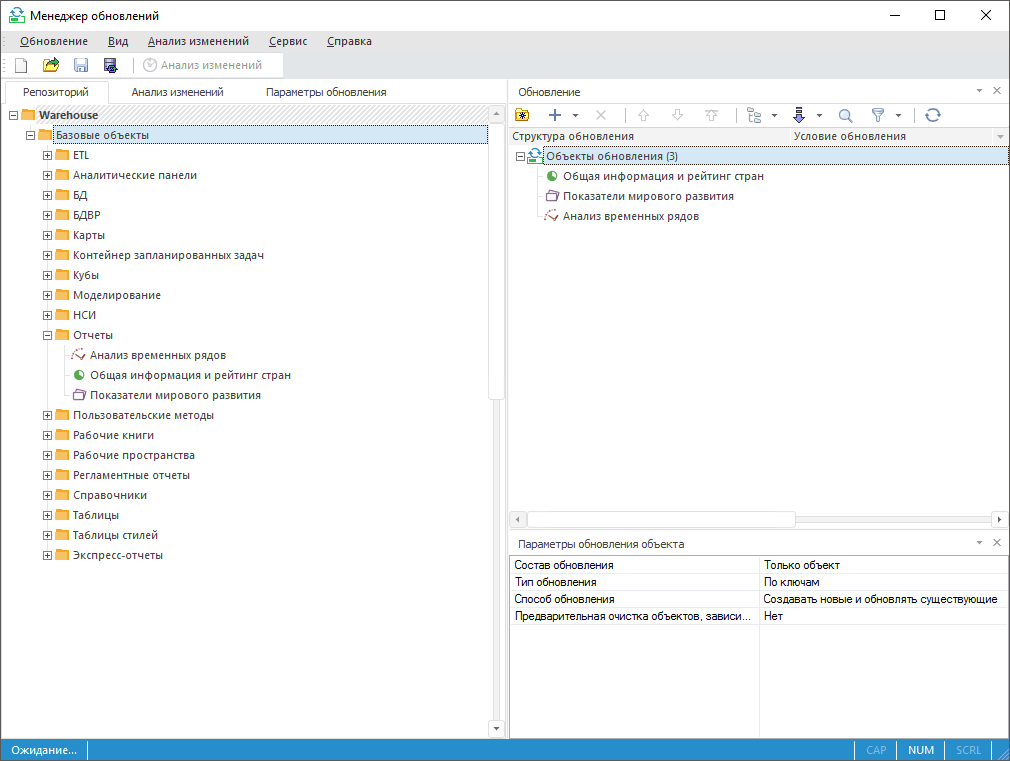Select Анализ временных рядов in repository tree
This screenshot has height=761, width=1010.
pos(158,355)
